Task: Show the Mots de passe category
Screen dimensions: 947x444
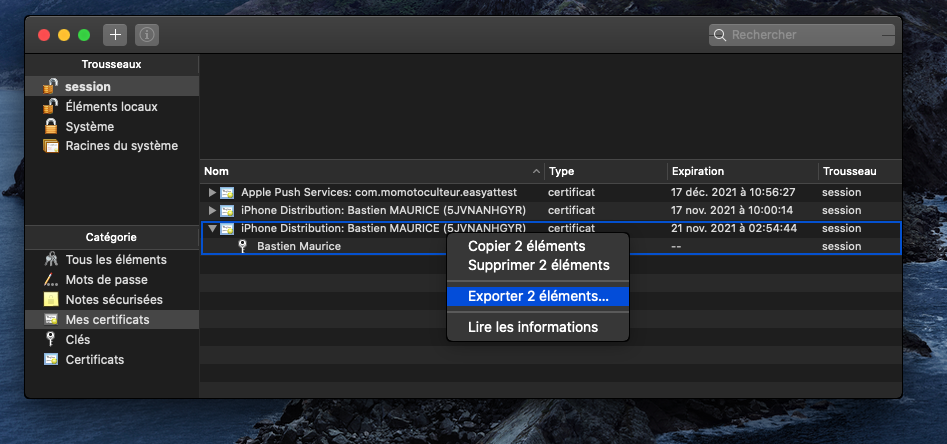Action: [x=112, y=280]
